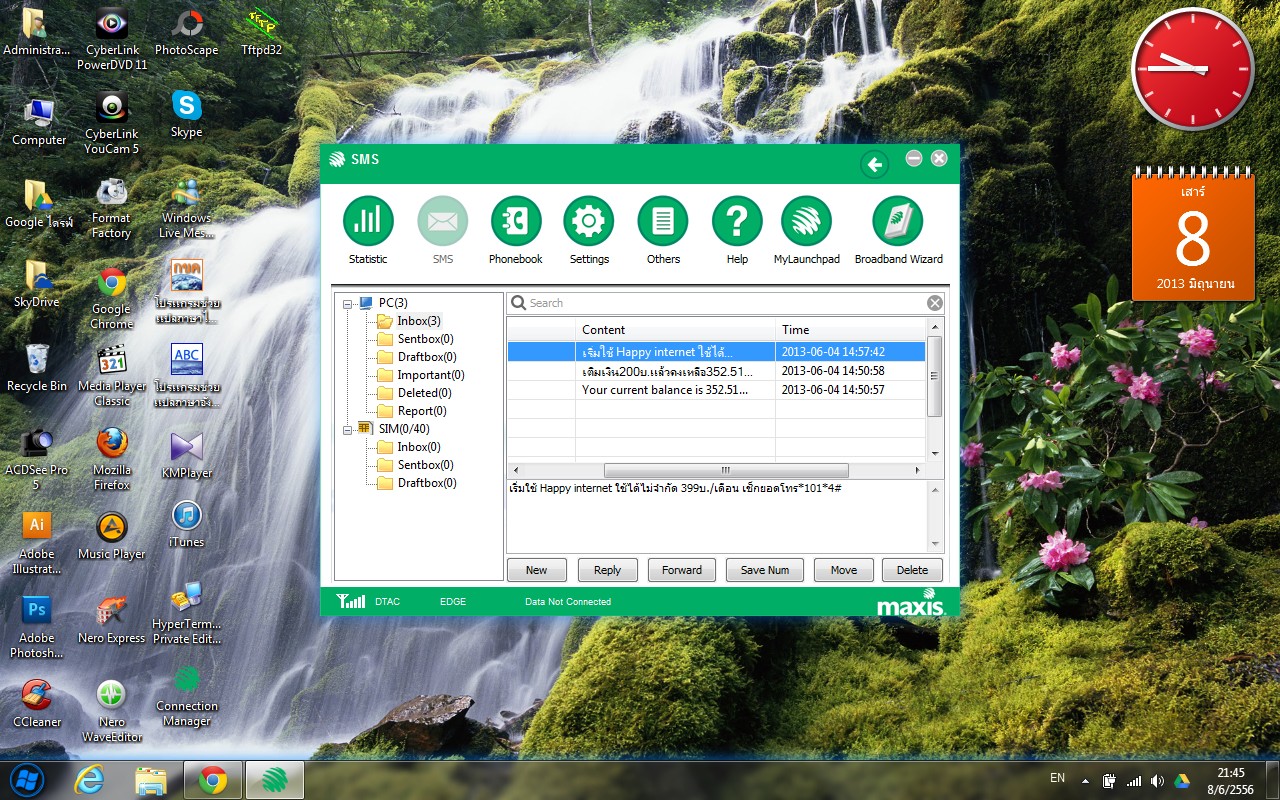Collapse the SIM(0/40) tree node
This screenshot has height=800, width=1280.
(x=348, y=429)
